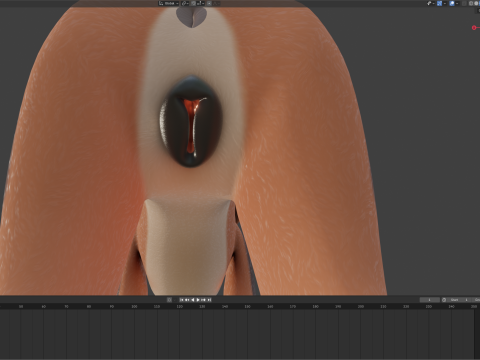Screen dimensions: 480x360
Task: Open the overlays options dropdown arrow
Action: (457, 3)
